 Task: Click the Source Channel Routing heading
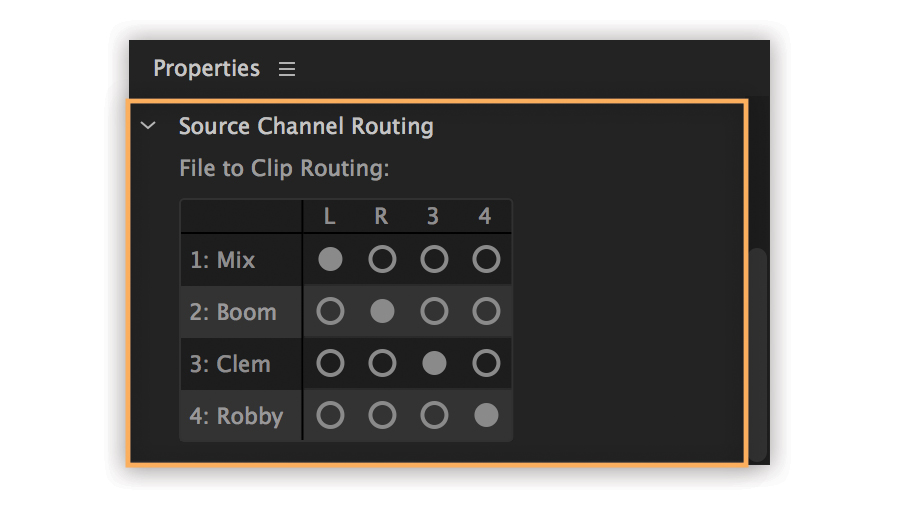tap(306, 126)
